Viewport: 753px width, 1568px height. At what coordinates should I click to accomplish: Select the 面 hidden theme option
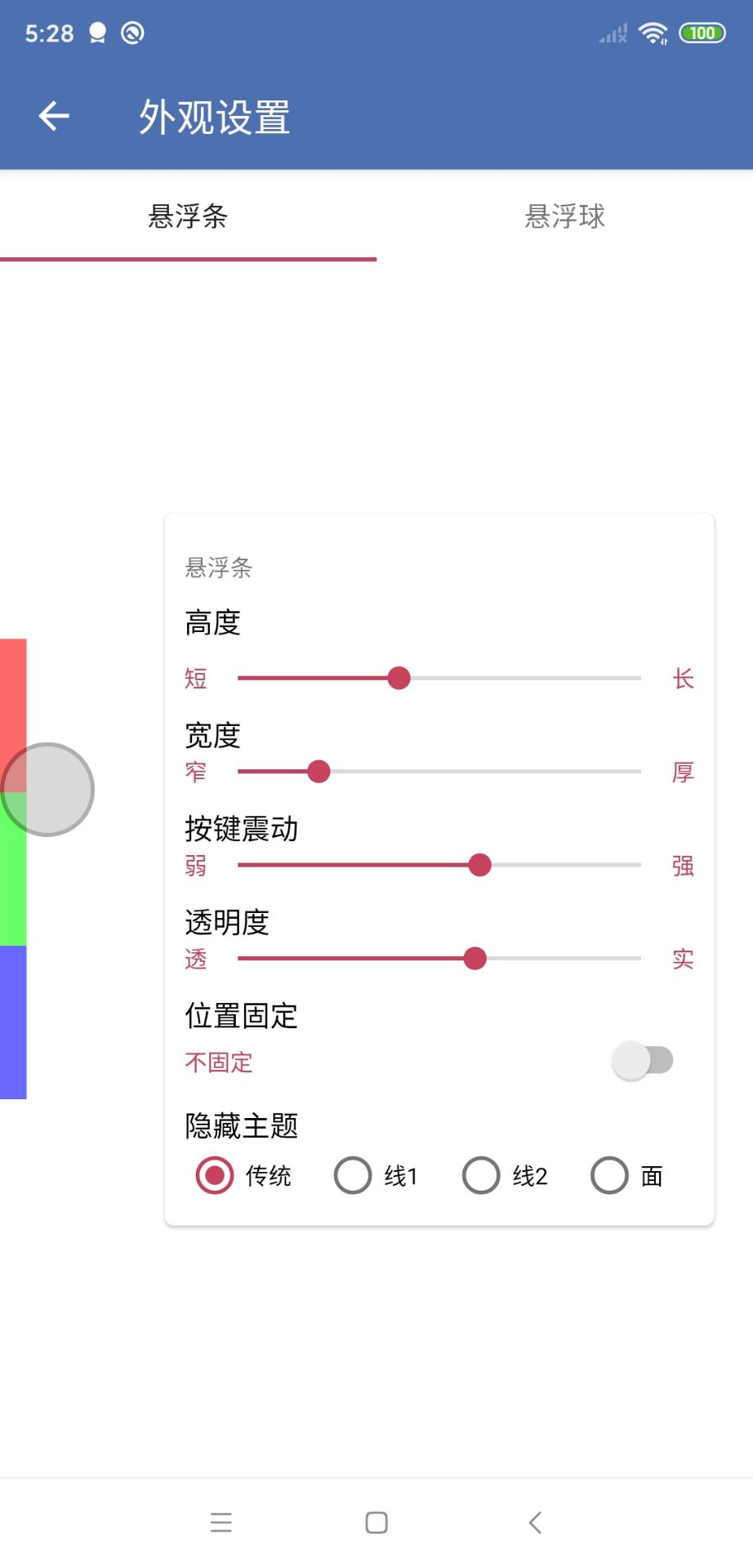coord(608,1175)
